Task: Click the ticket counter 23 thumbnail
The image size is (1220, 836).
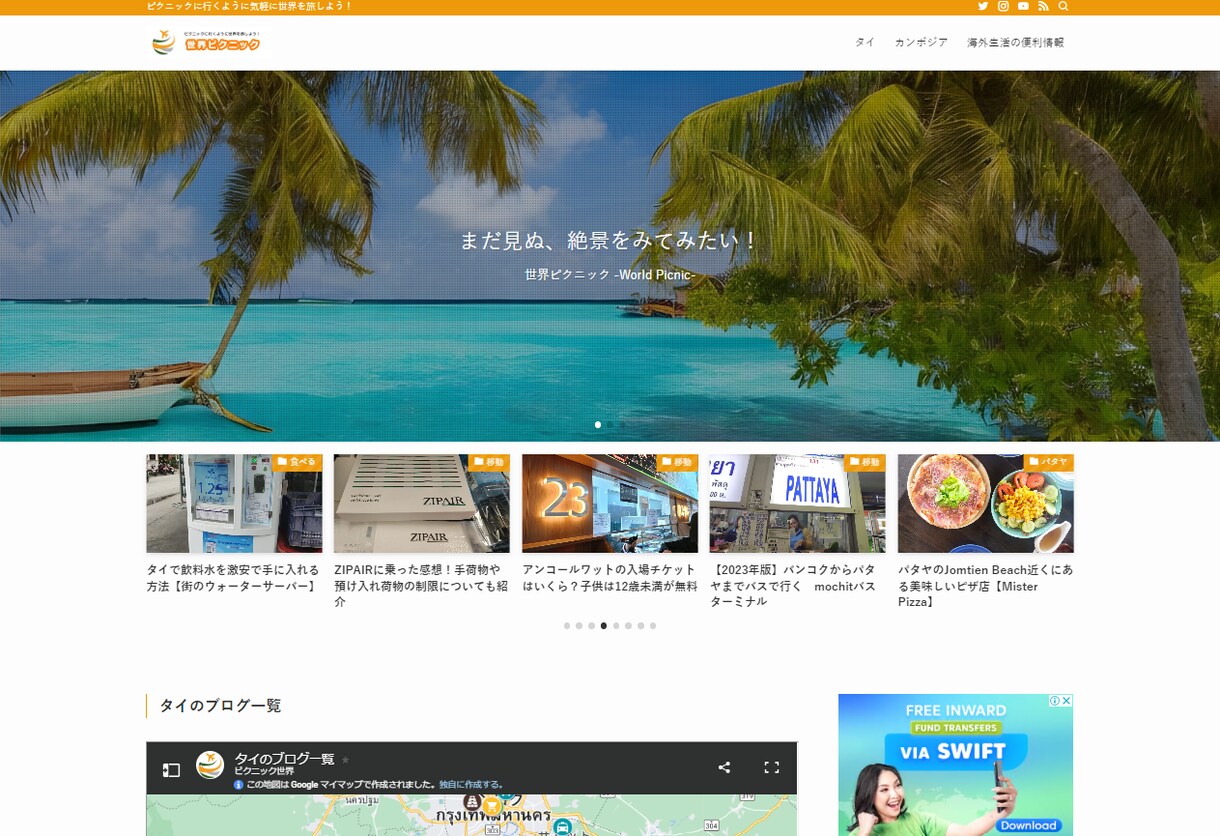Action: point(610,504)
